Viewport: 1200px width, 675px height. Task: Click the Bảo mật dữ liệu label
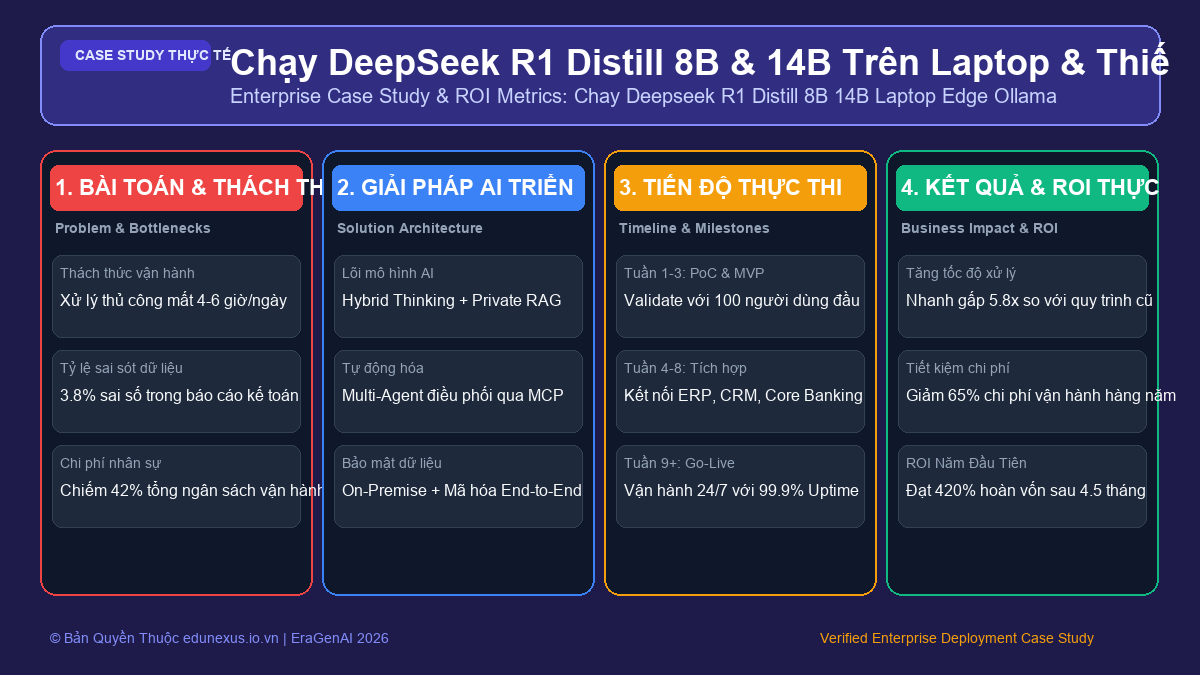pos(392,463)
